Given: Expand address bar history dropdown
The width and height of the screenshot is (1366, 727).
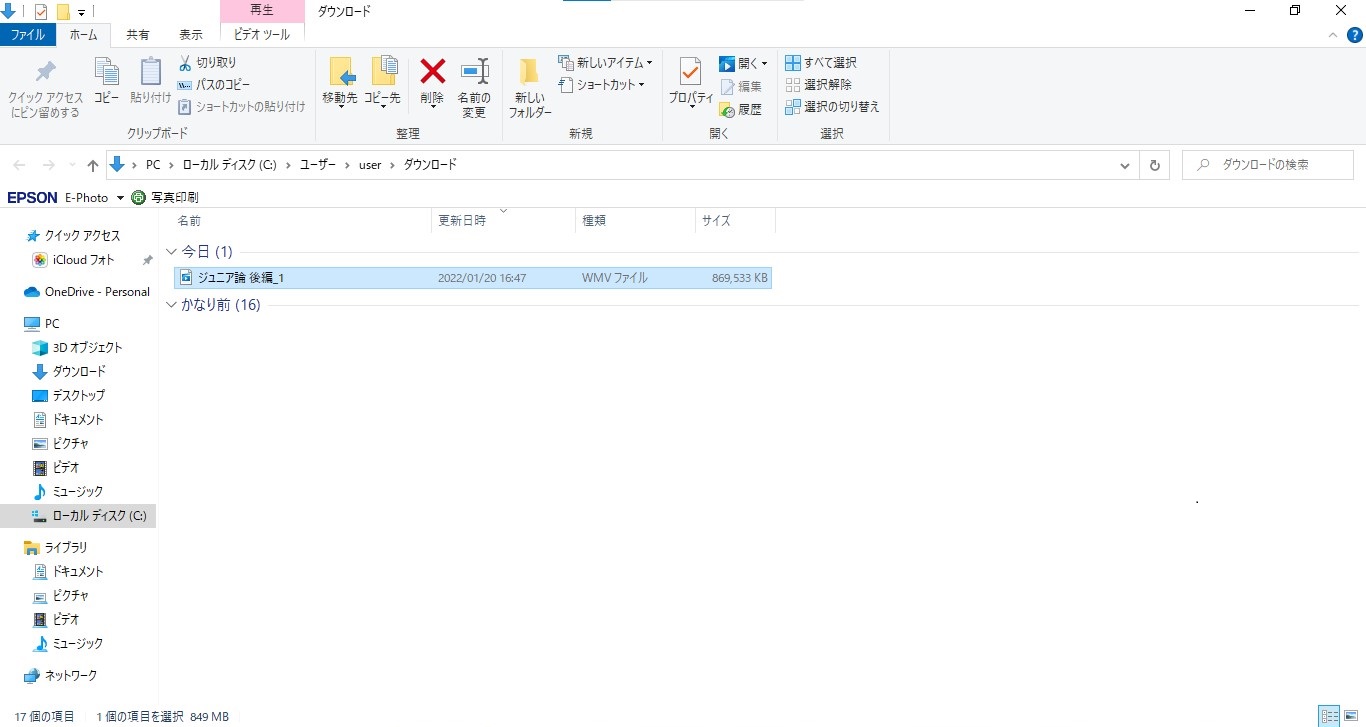Looking at the screenshot, I should coord(1126,165).
